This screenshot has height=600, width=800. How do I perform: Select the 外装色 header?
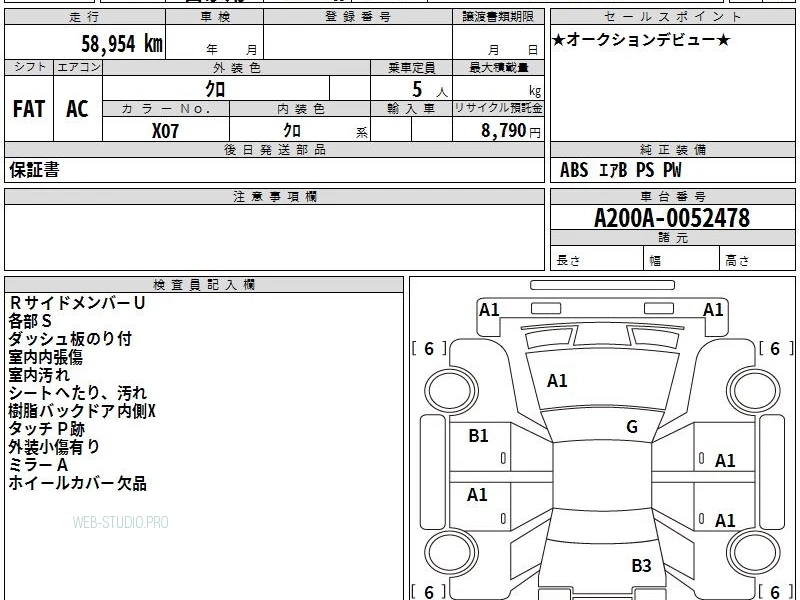[x=236, y=68]
